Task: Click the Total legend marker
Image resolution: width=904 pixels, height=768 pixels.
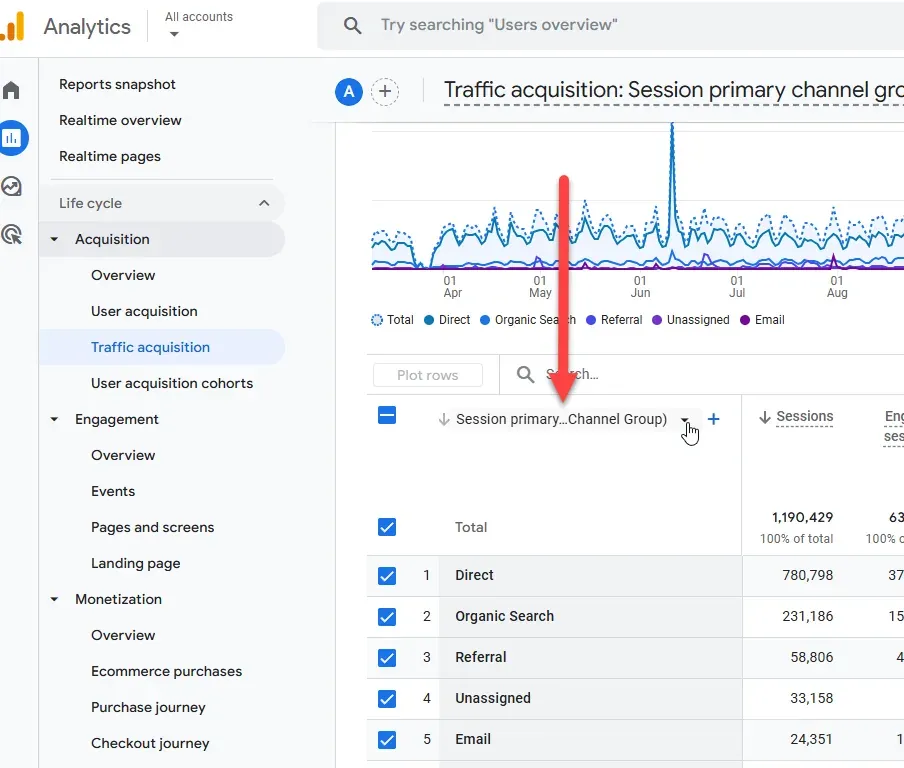Action: (376, 320)
